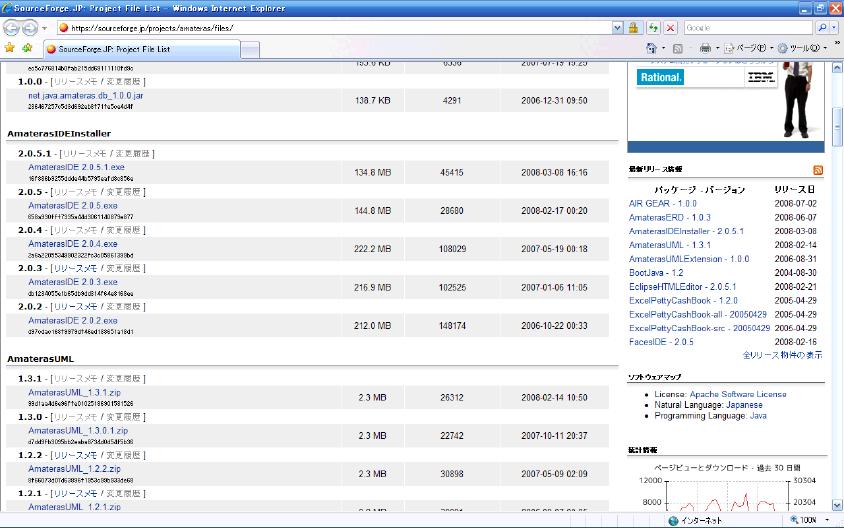Select the 222.2 MB file size cell

pos(372,249)
